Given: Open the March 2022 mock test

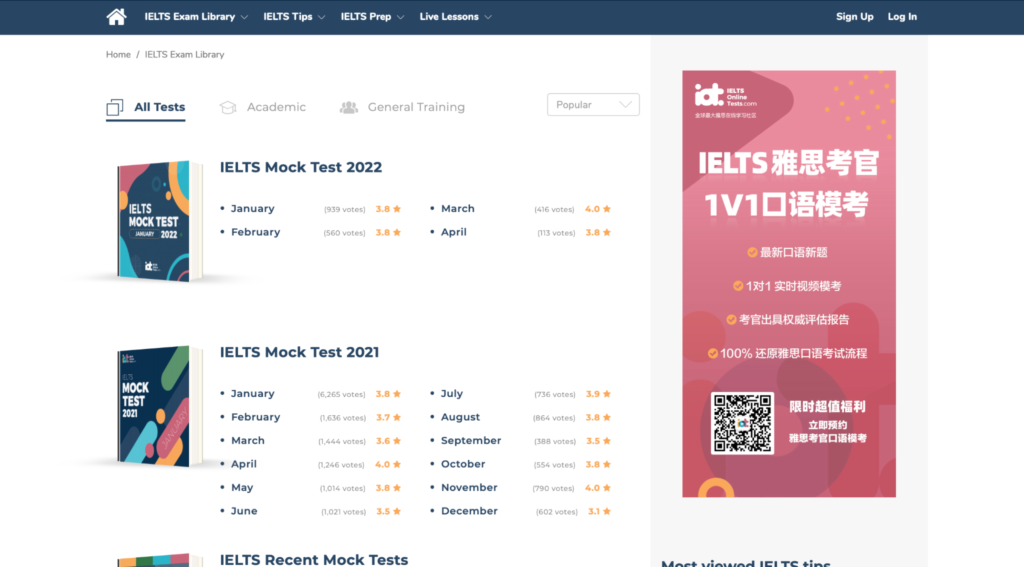Looking at the screenshot, I should pos(458,209).
